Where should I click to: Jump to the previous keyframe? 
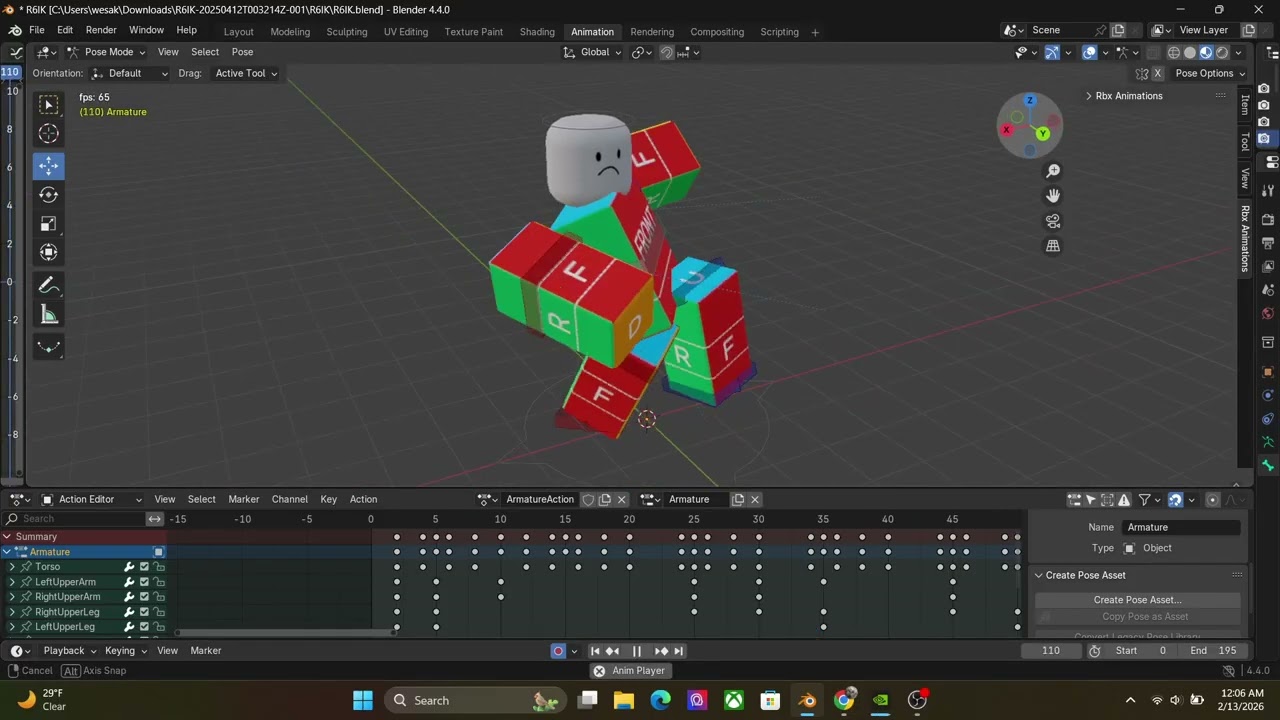(x=613, y=651)
